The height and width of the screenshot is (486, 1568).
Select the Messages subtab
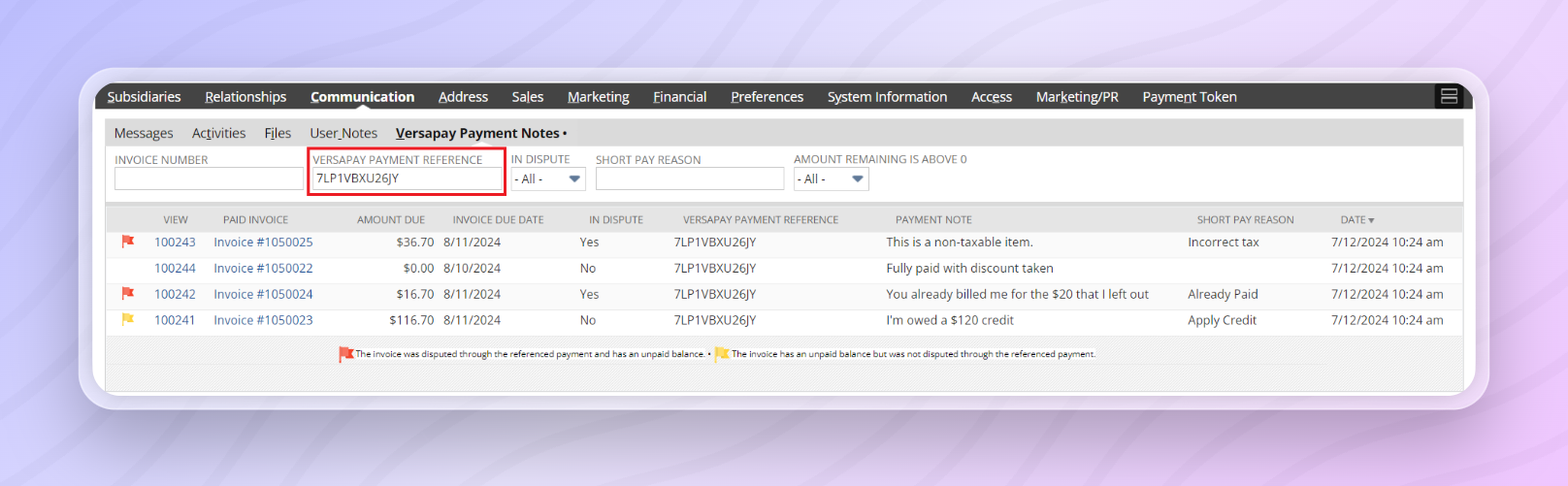click(144, 133)
